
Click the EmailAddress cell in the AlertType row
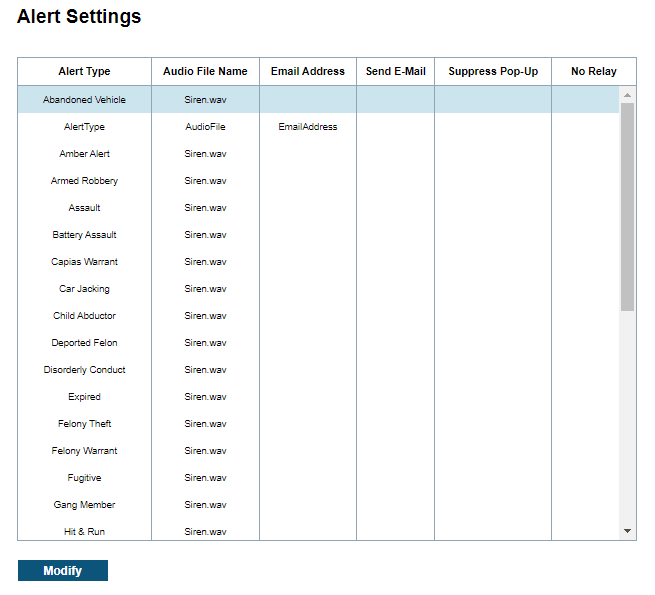(308, 127)
